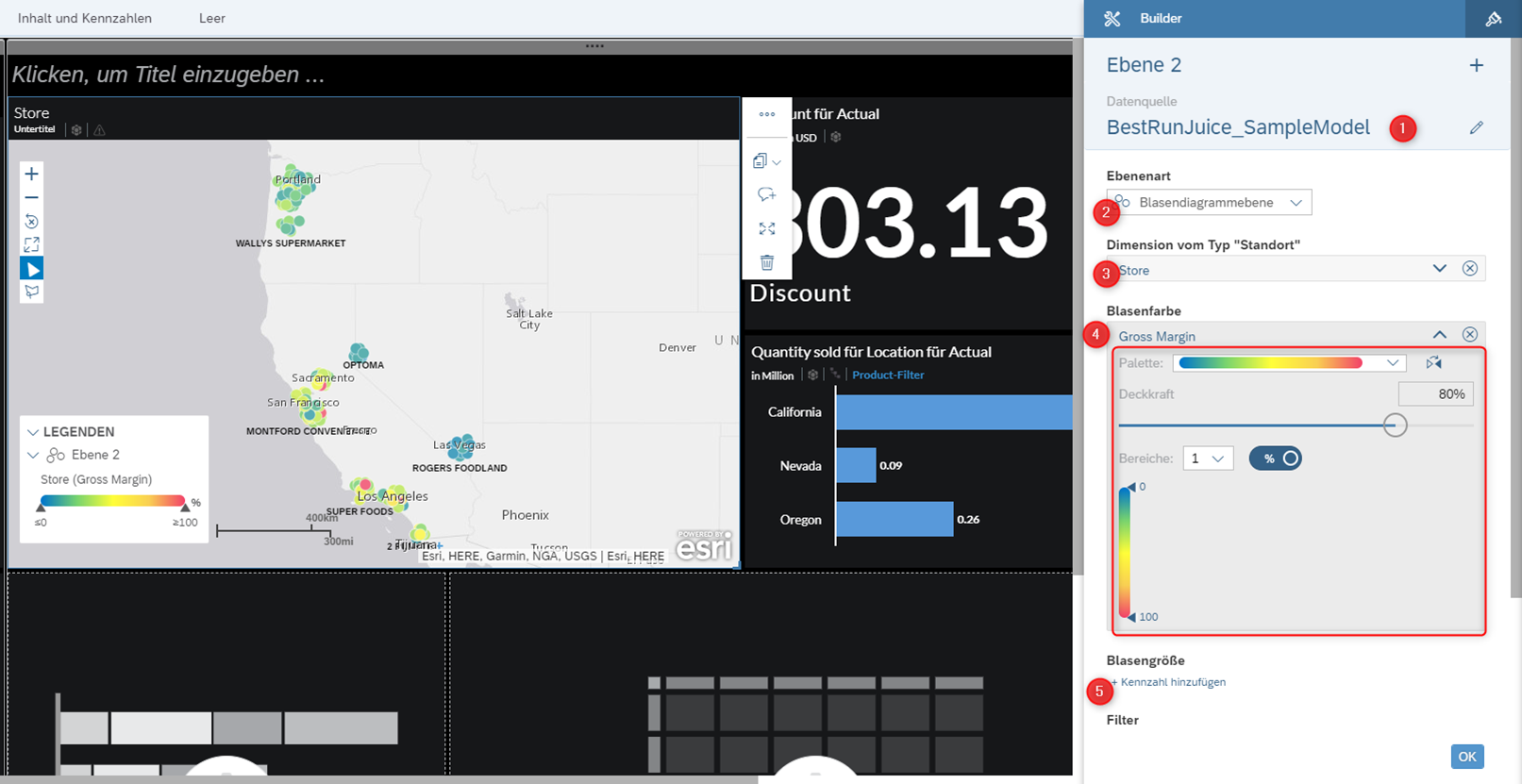
Task: Click the California bar in chart
Action: coord(954,412)
